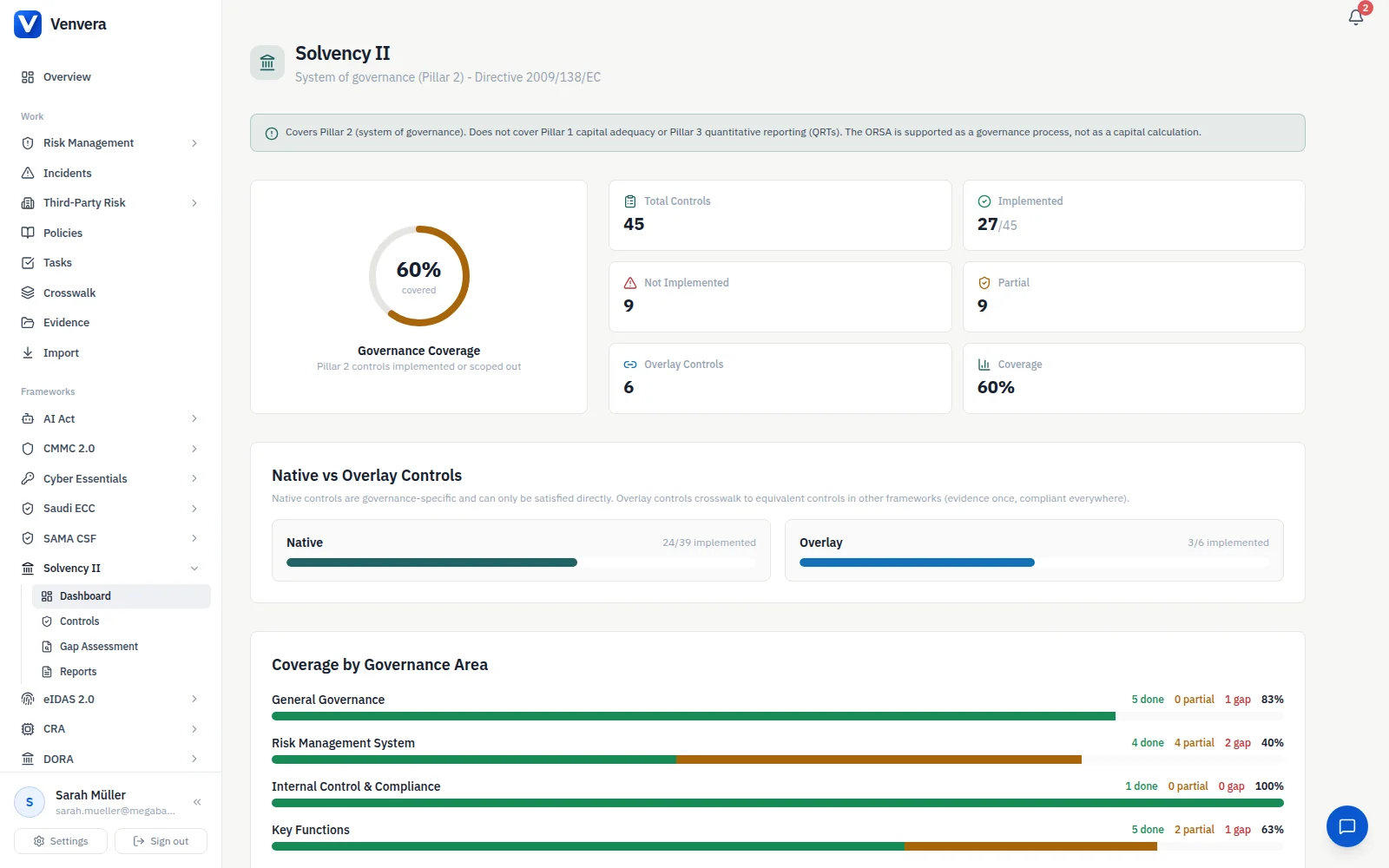
Task: Click the Risk Management shield icon
Action: (28, 143)
